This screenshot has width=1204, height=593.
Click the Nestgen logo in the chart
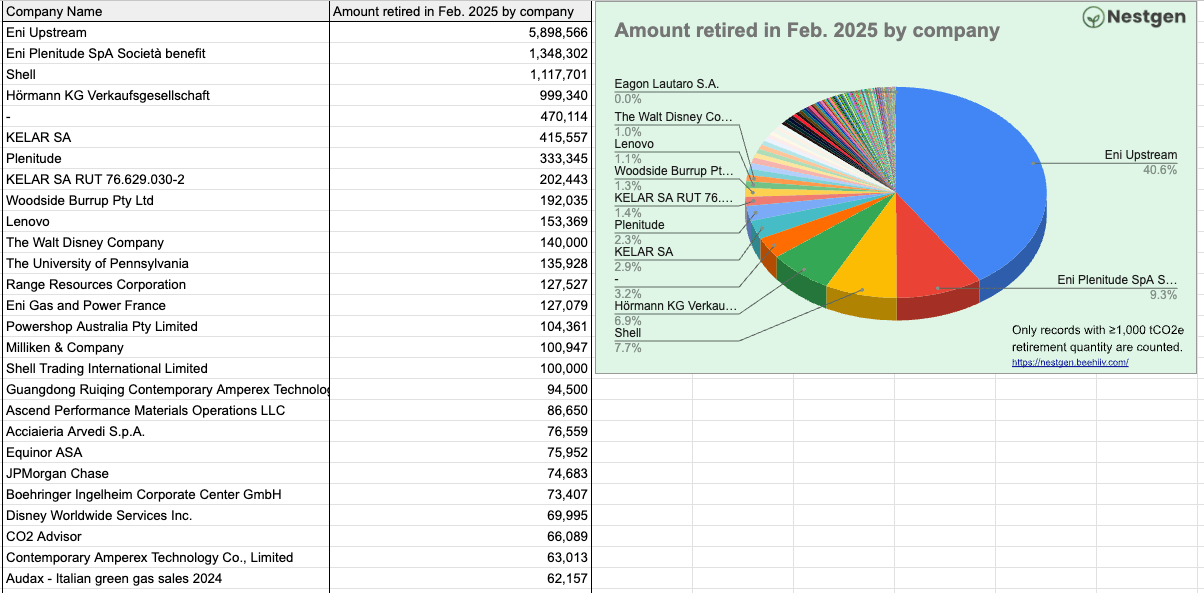[x=1135, y=17]
